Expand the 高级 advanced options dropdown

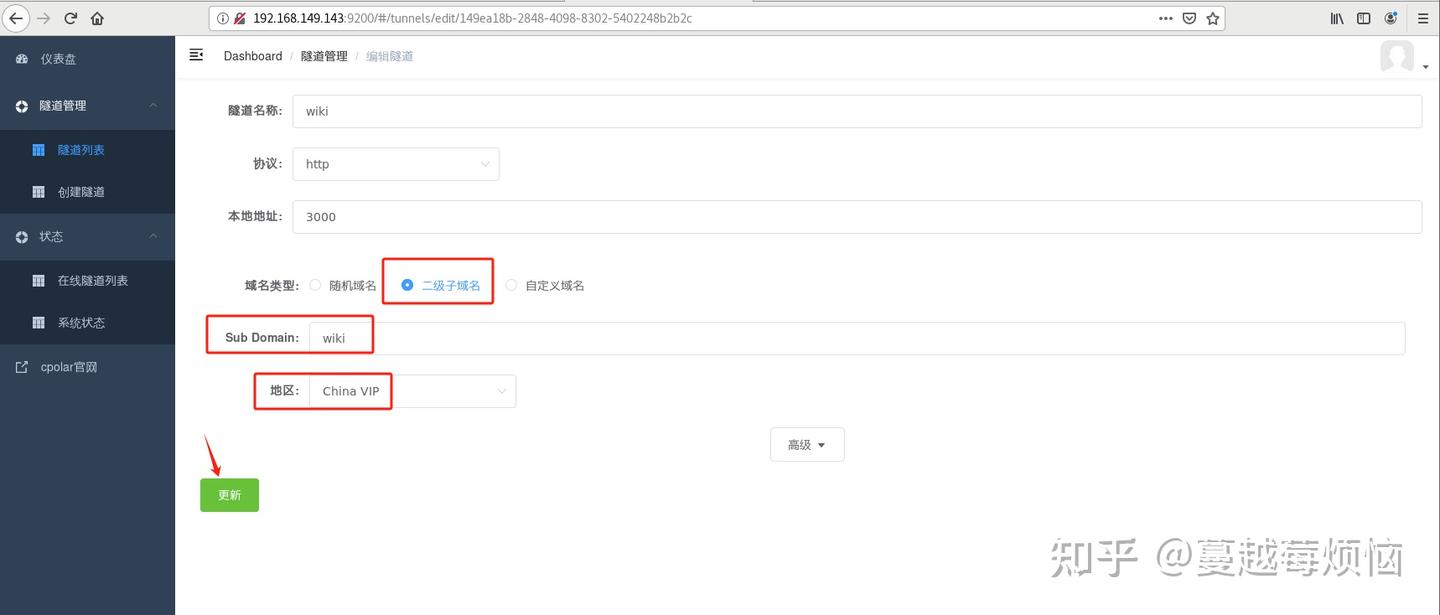[x=806, y=444]
